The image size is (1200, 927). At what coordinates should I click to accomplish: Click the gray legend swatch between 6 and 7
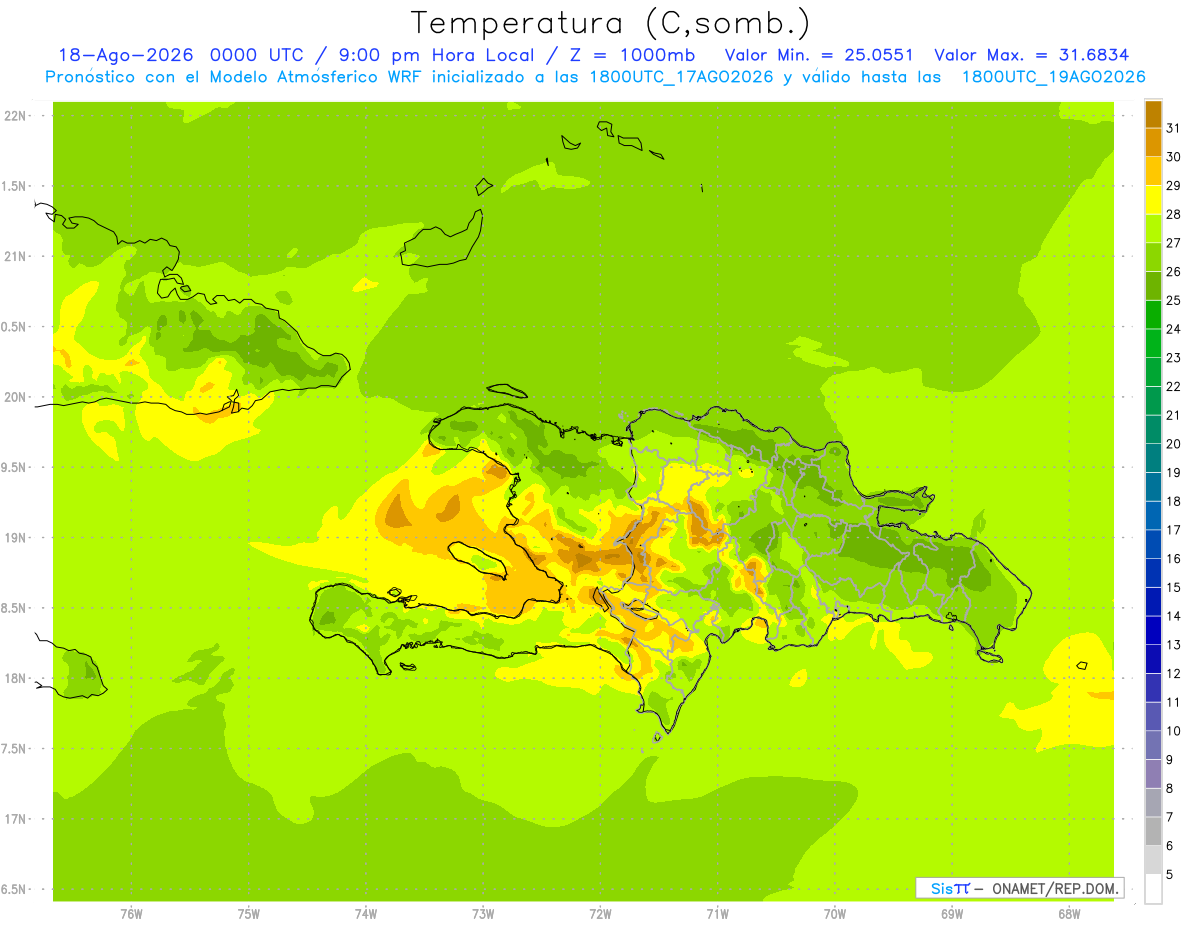click(x=1153, y=831)
